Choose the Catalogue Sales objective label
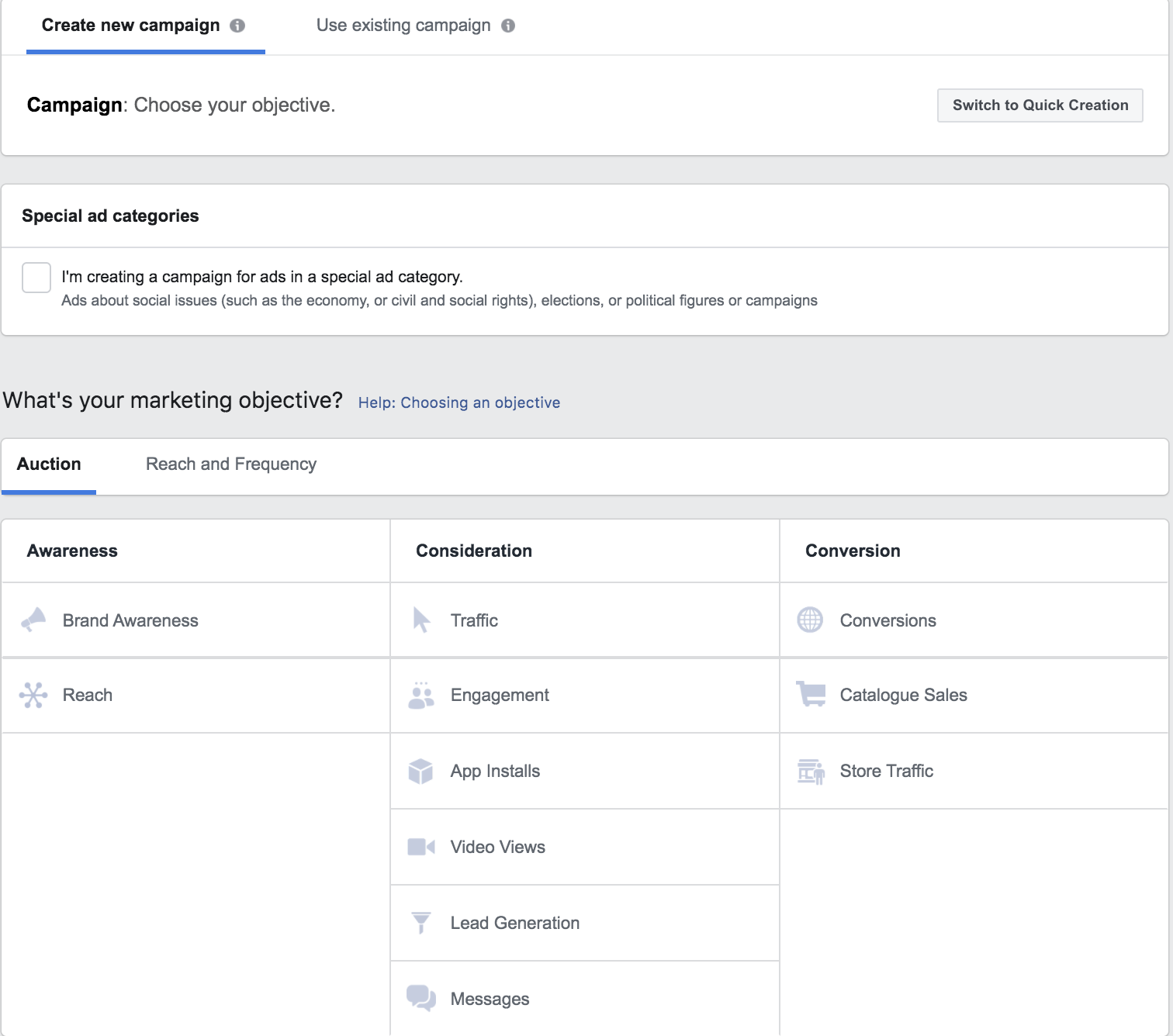Image resolution: width=1173 pixels, height=1036 pixels. pyautogui.click(x=903, y=695)
